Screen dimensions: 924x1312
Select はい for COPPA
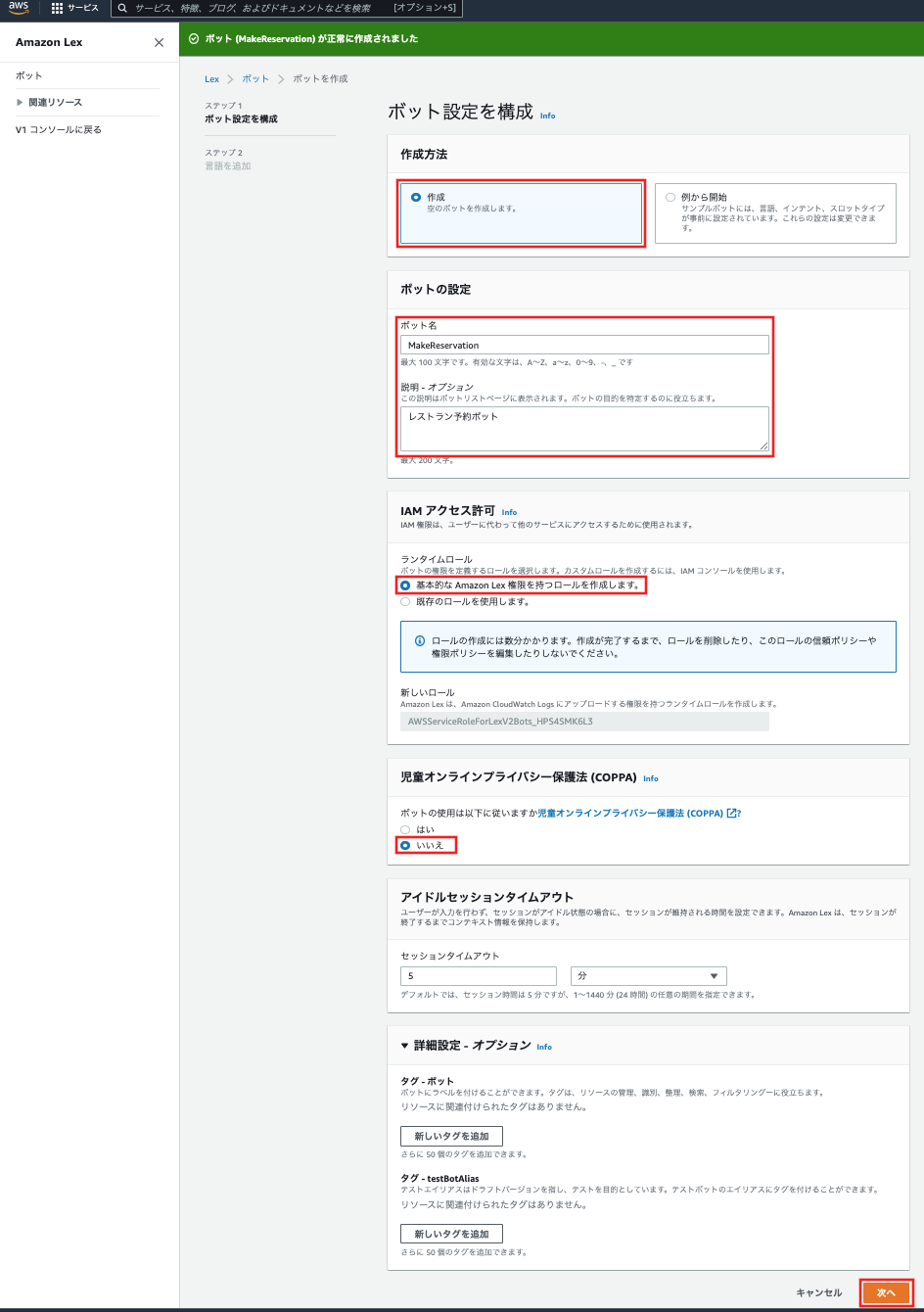tap(405, 829)
